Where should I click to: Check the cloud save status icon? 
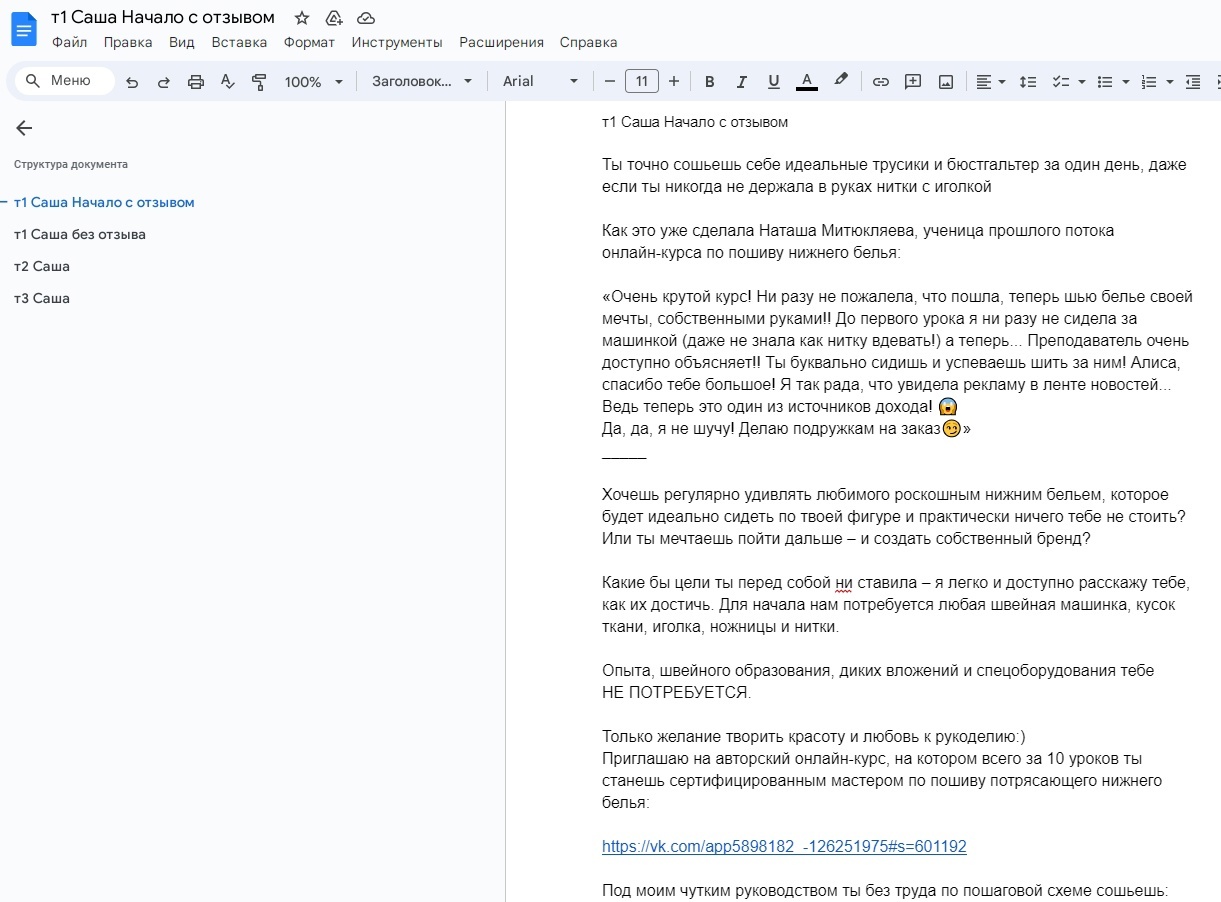pyautogui.click(x=366, y=18)
